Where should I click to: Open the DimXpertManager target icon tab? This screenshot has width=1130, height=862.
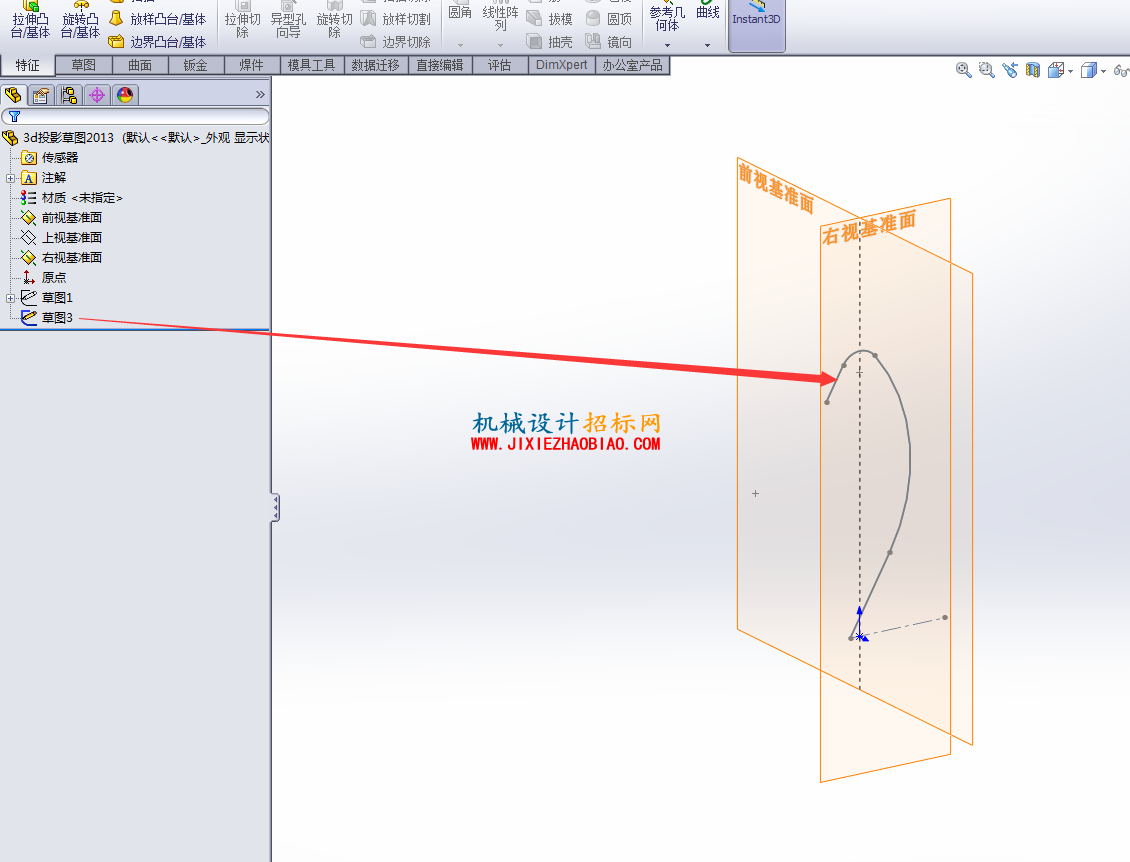click(x=97, y=95)
